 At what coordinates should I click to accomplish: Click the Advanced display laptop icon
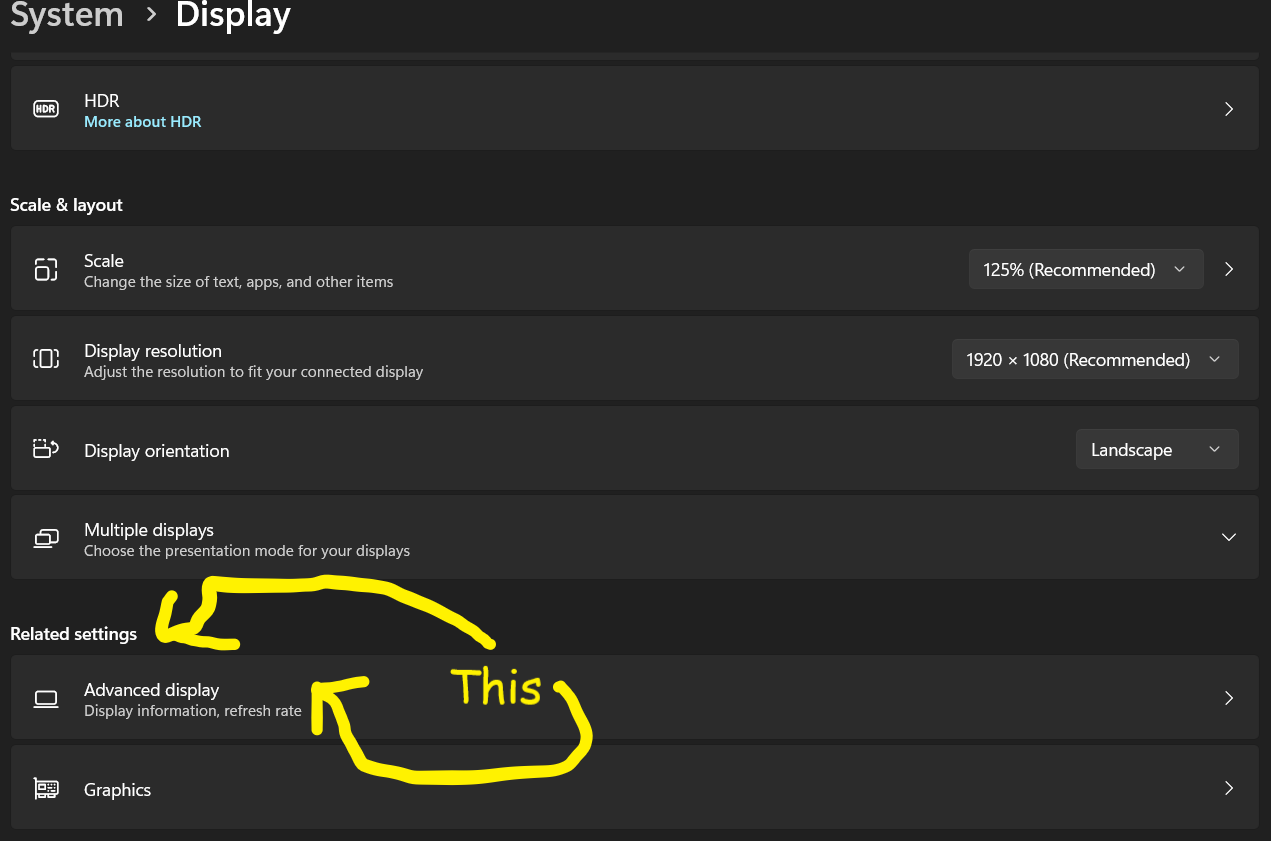[x=46, y=699]
